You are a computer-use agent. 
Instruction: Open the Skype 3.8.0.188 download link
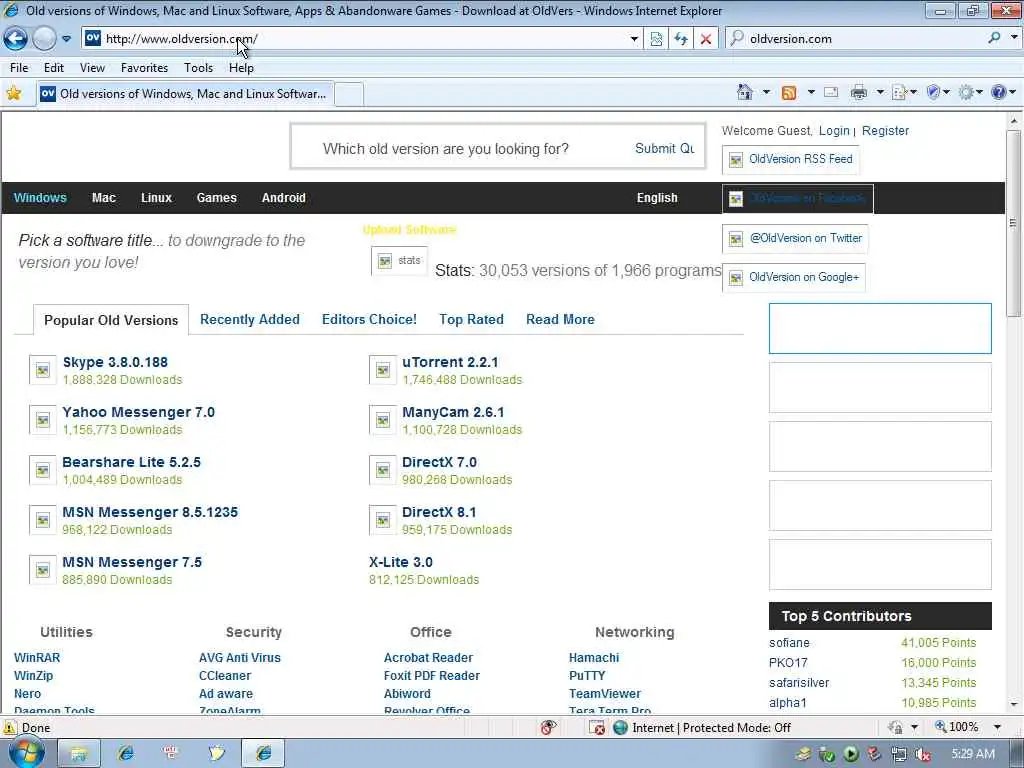click(x=115, y=362)
